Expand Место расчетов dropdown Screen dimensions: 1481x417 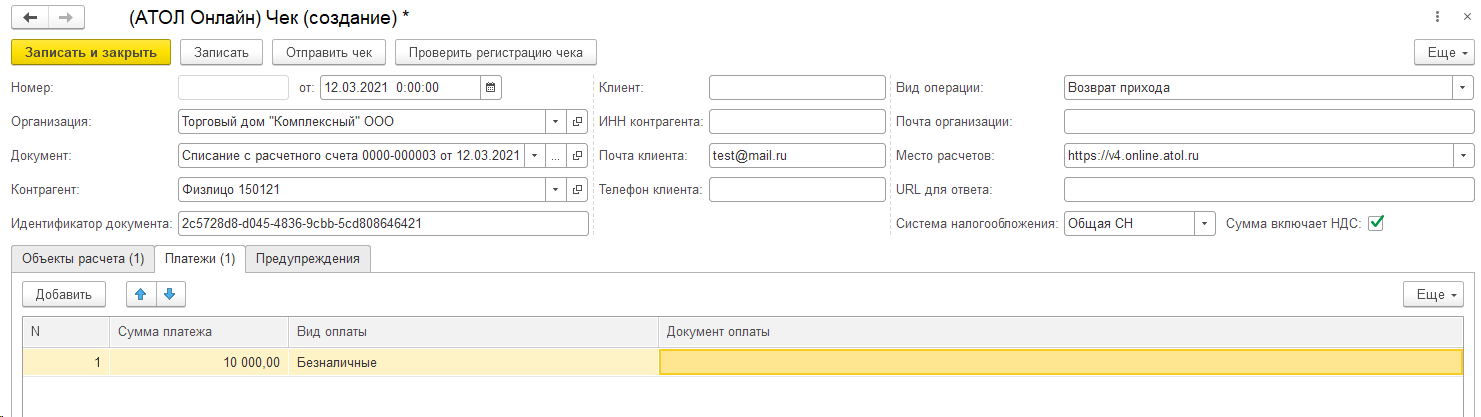tap(1462, 156)
